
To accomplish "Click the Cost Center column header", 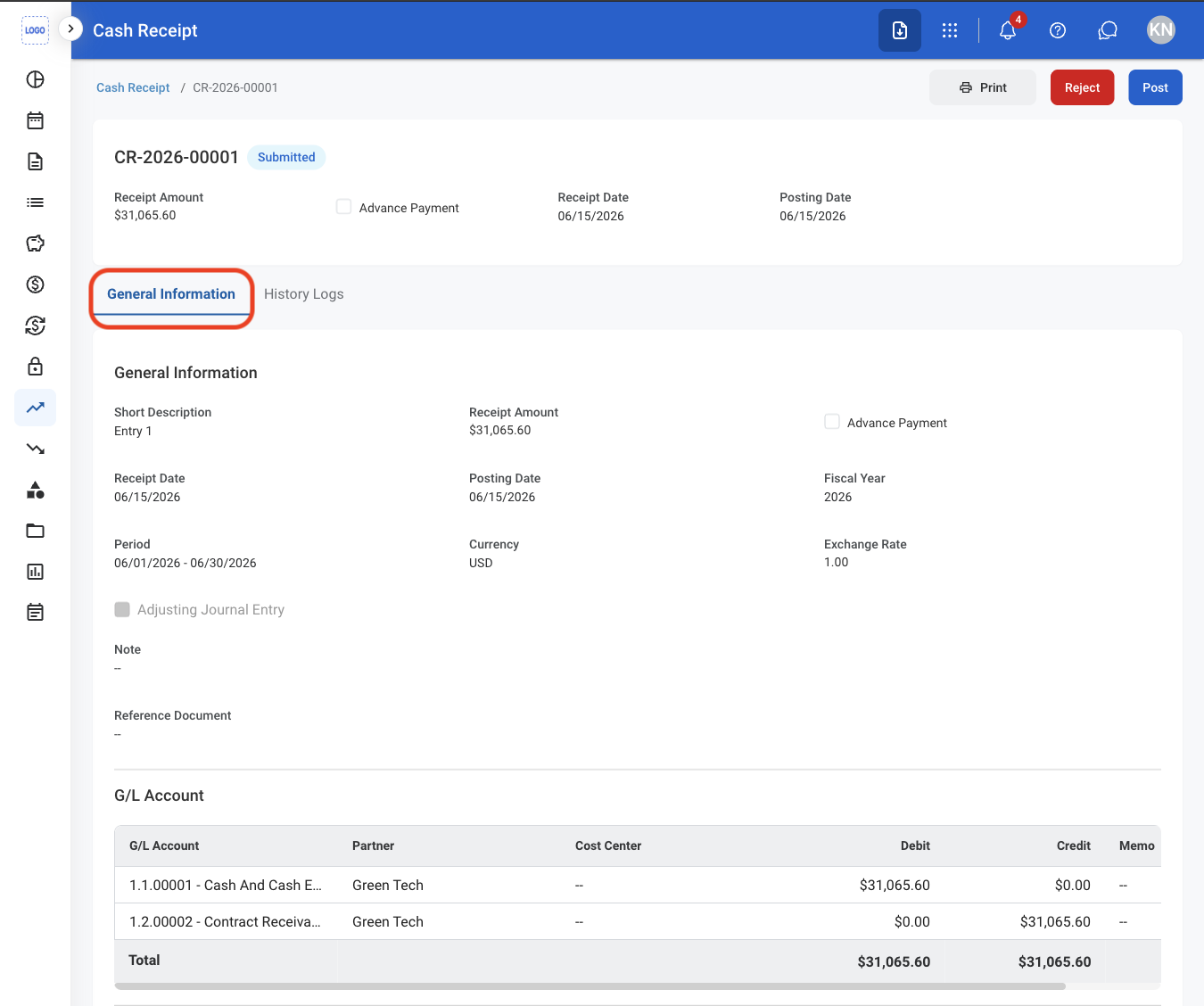I will tap(608, 845).
